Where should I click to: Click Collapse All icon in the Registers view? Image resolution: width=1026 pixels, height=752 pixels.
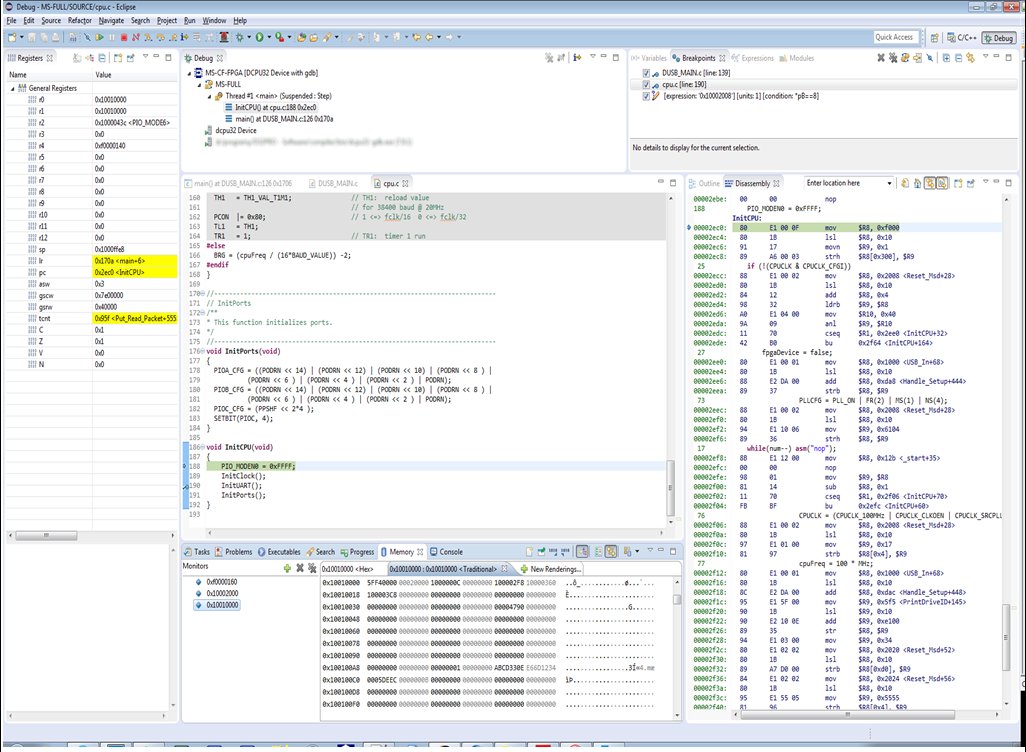102,58
